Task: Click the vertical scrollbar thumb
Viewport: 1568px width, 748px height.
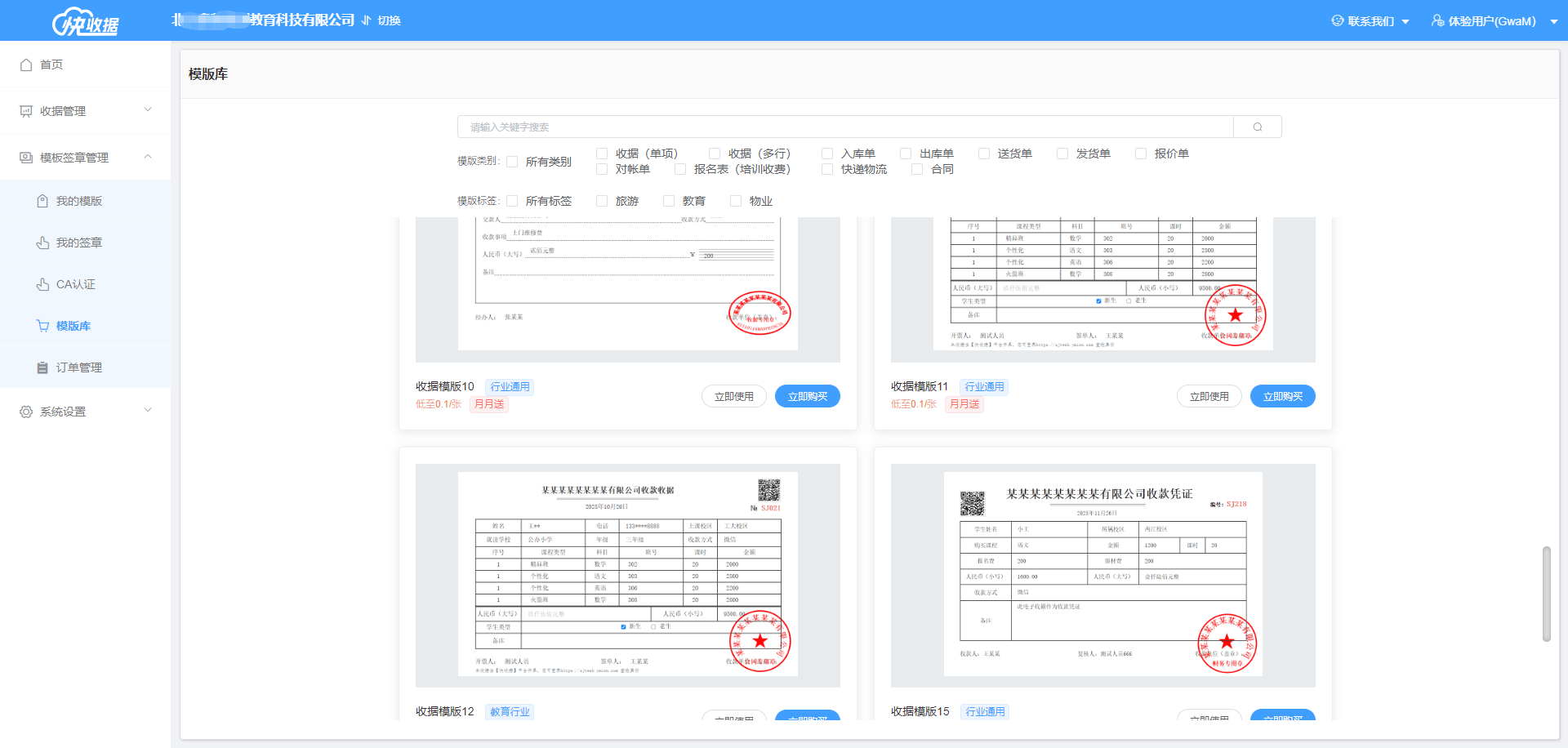Action: click(x=1546, y=594)
